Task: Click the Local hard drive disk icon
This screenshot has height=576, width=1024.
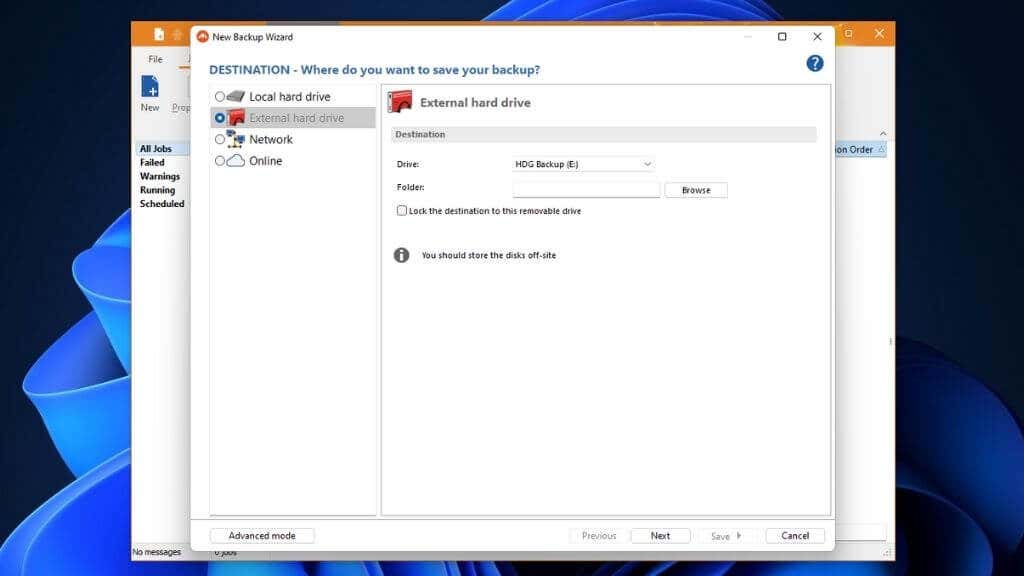Action: (236, 97)
